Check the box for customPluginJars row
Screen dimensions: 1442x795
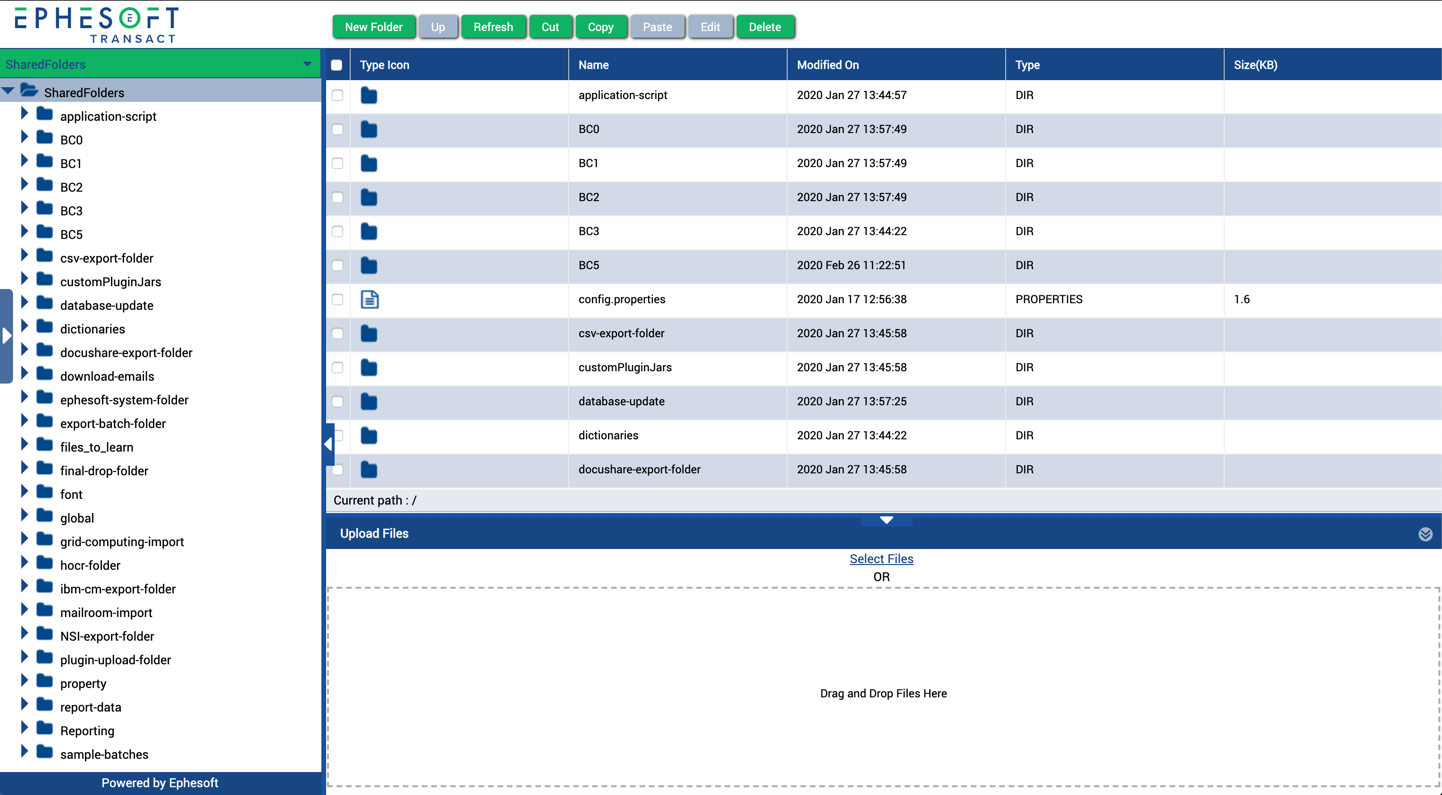337,368
